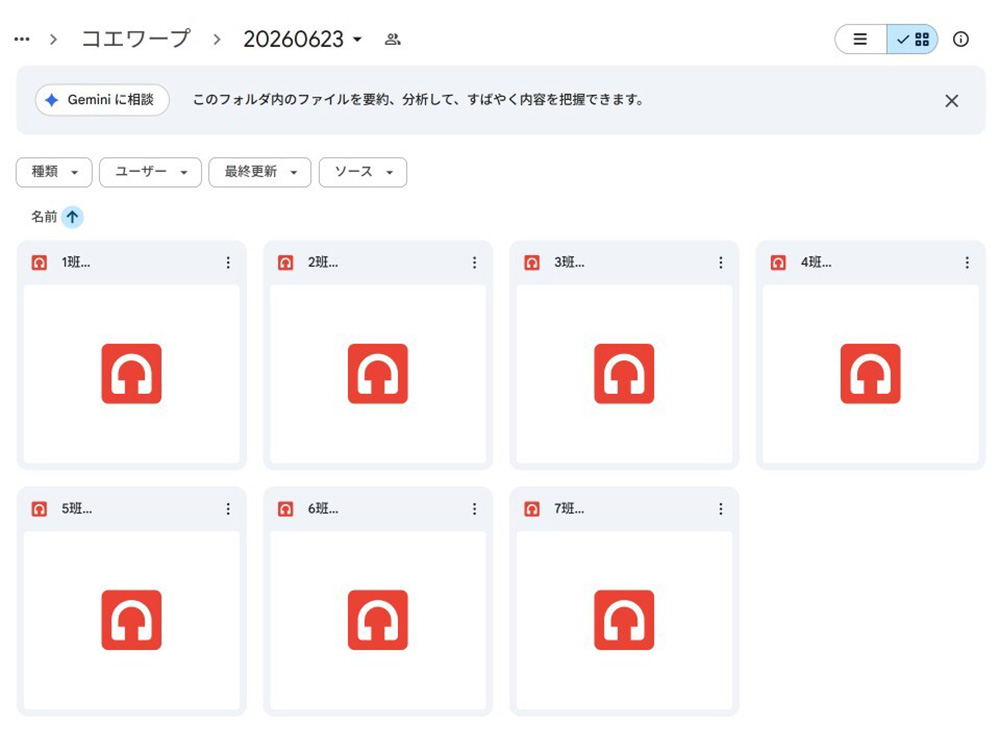Click the Gemini に相談 button
1000x750 pixels.
point(102,100)
